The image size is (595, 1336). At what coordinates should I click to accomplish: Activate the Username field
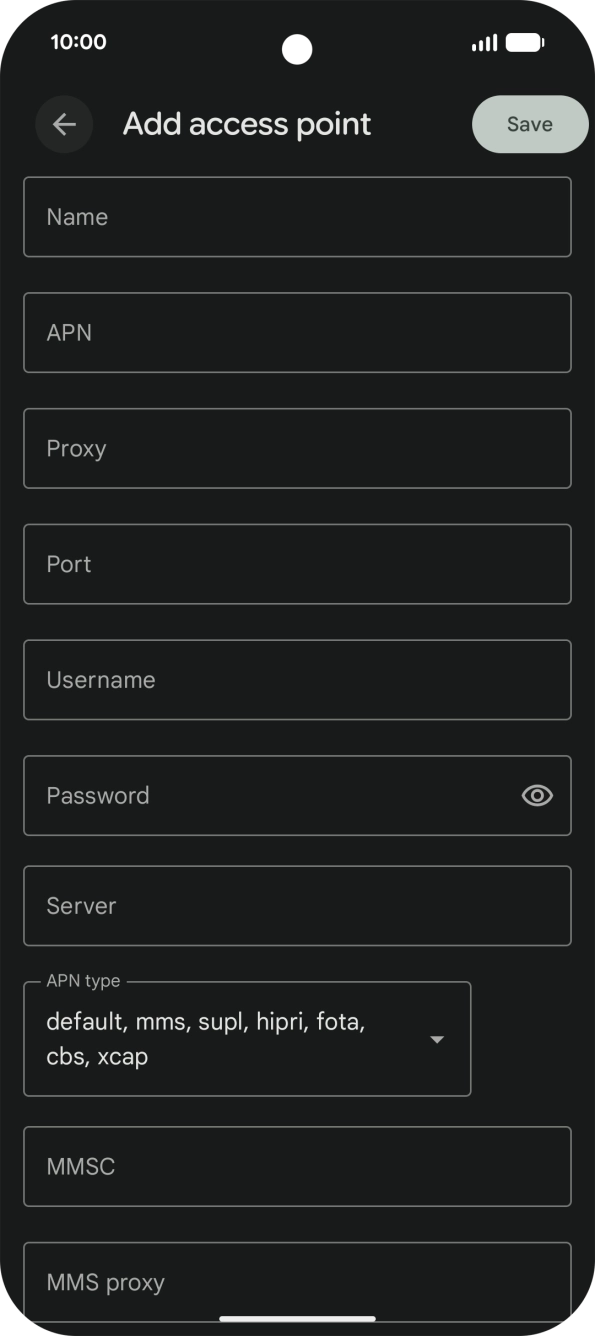297,680
